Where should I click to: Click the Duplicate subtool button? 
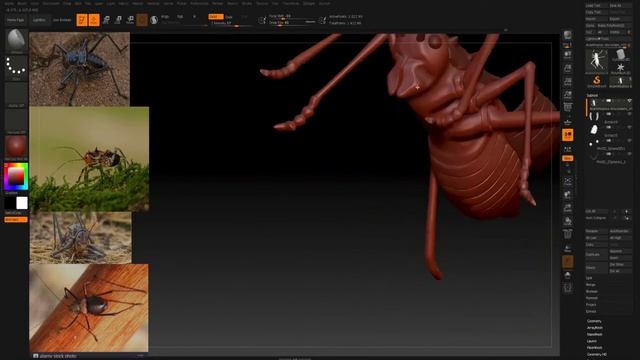pyautogui.click(x=596, y=254)
